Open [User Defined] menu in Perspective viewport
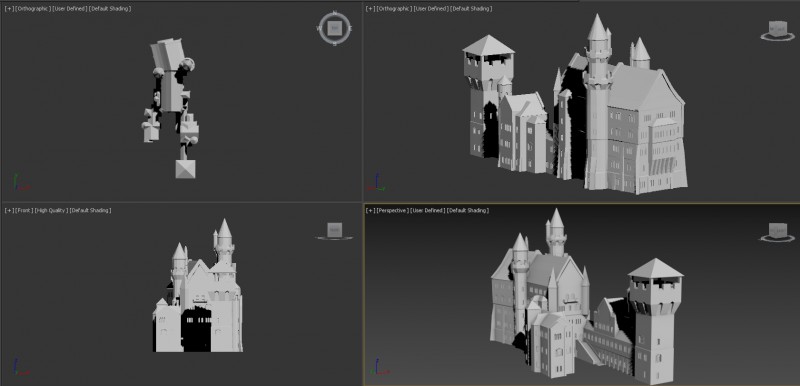Screen dimensions: 800x386 point(428,210)
